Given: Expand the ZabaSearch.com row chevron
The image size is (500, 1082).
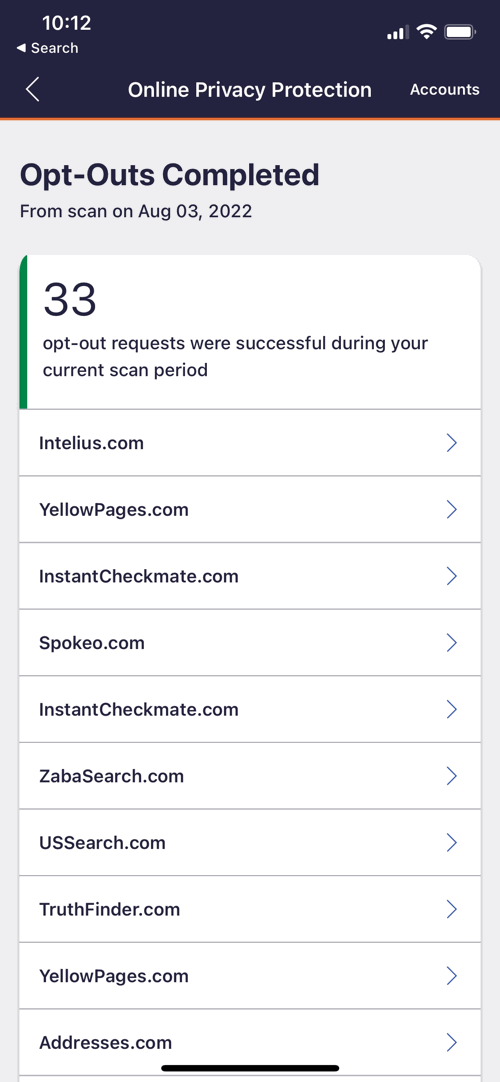Looking at the screenshot, I should (x=452, y=776).
